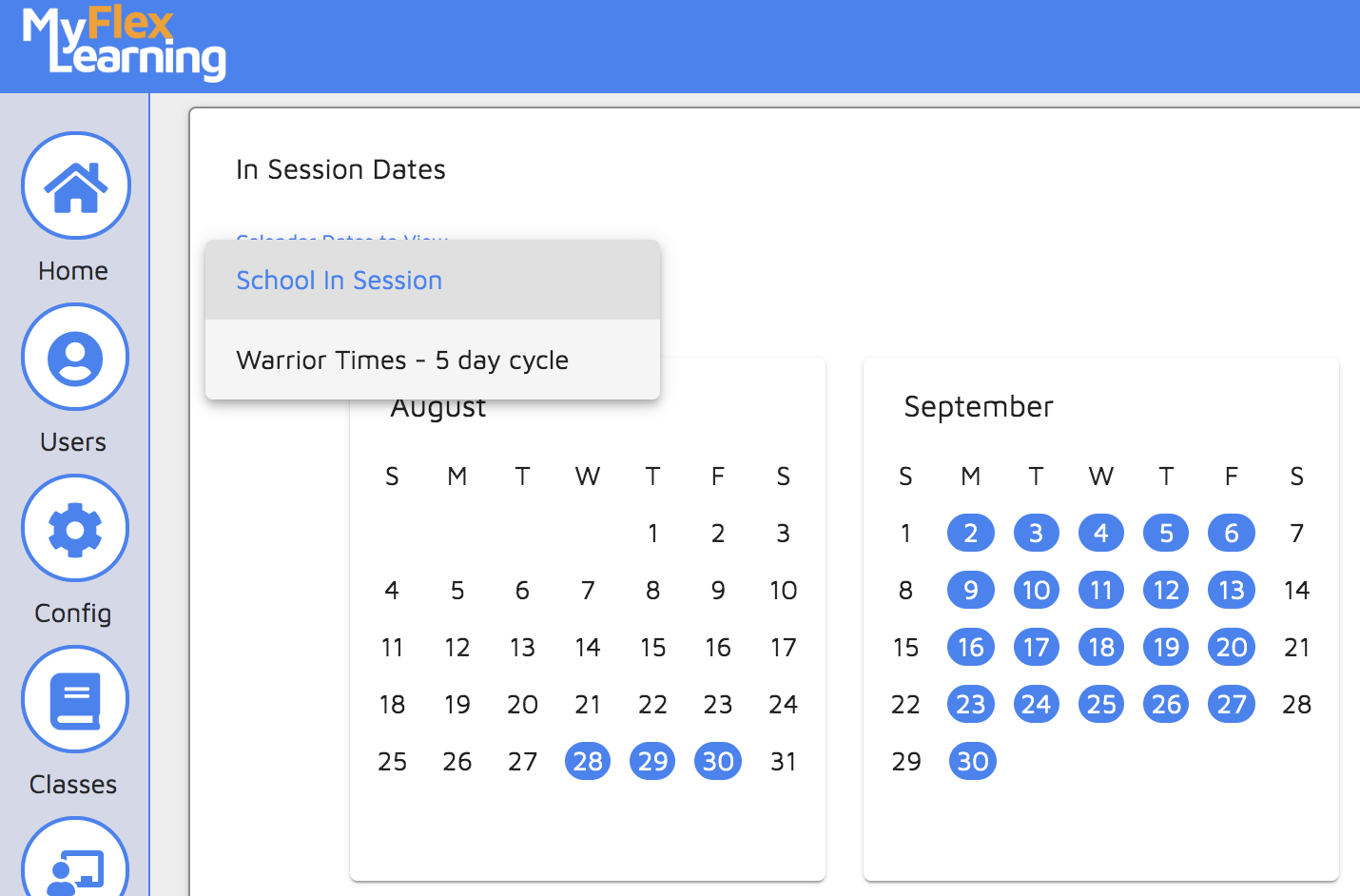The height and width of the screenshot is (896, 1360).
Task: Toggle September 2 in-session date
Action: pos(971,534)
